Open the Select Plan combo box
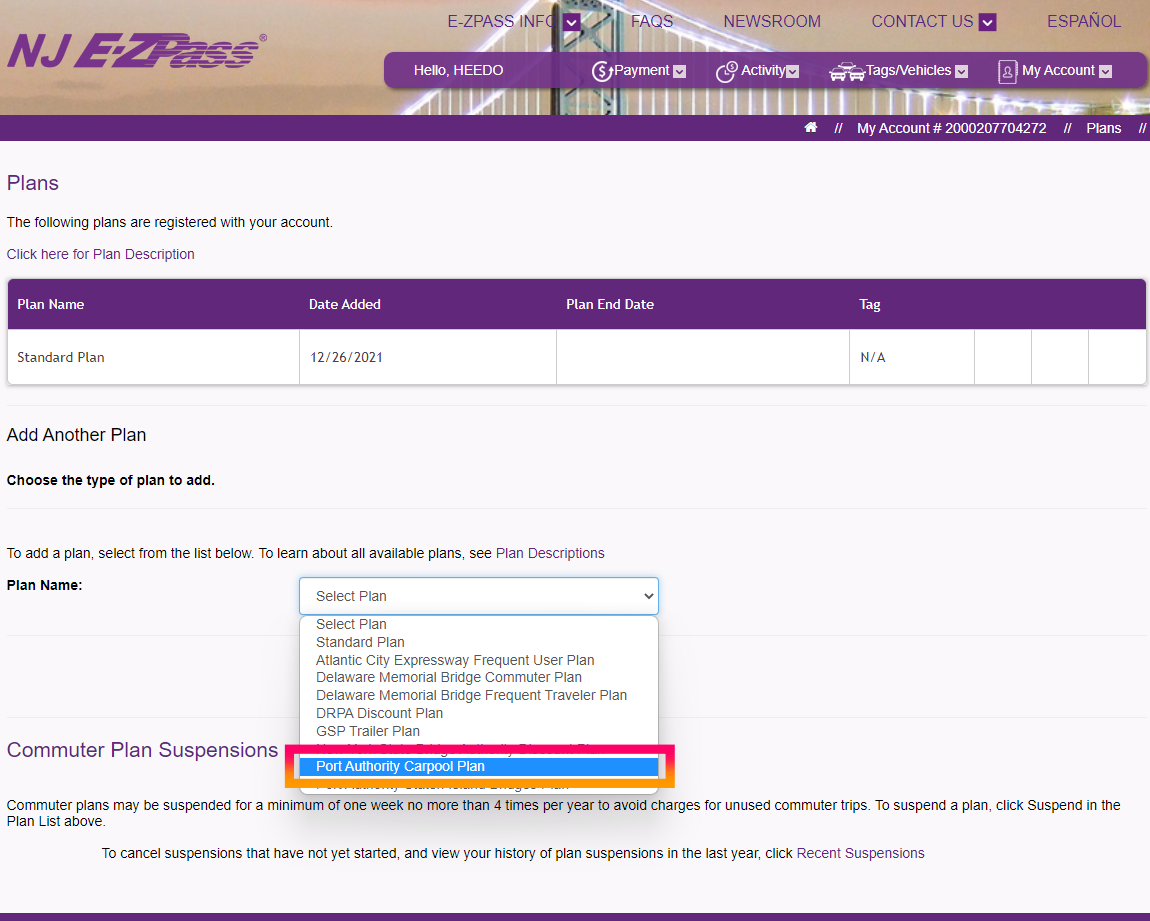Screen dimensions: 1150x921 click(x=478, y=596)
